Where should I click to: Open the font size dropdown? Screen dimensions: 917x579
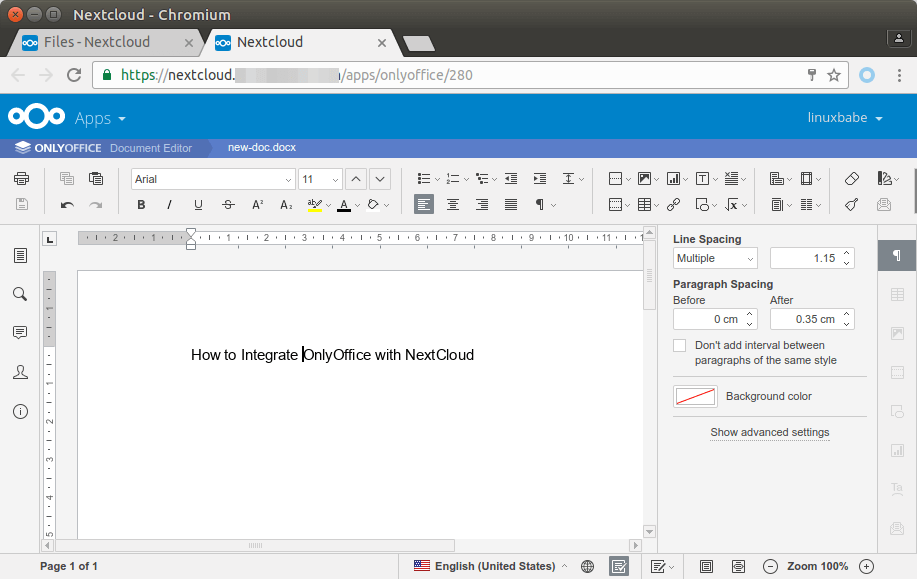click(334, 178)
